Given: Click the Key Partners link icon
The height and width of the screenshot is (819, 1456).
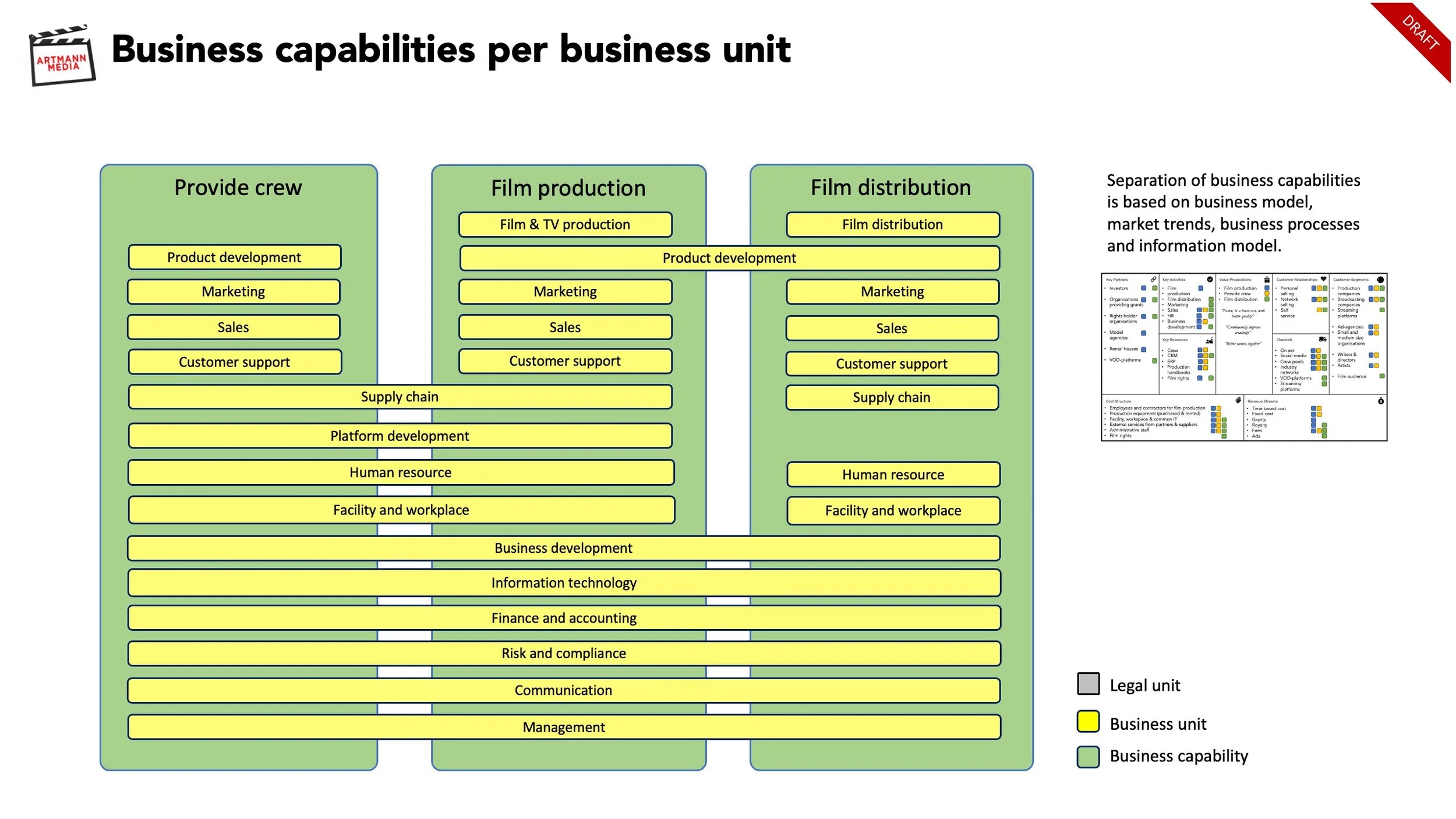Looking at the screenshot, I should click(1153, 280).
